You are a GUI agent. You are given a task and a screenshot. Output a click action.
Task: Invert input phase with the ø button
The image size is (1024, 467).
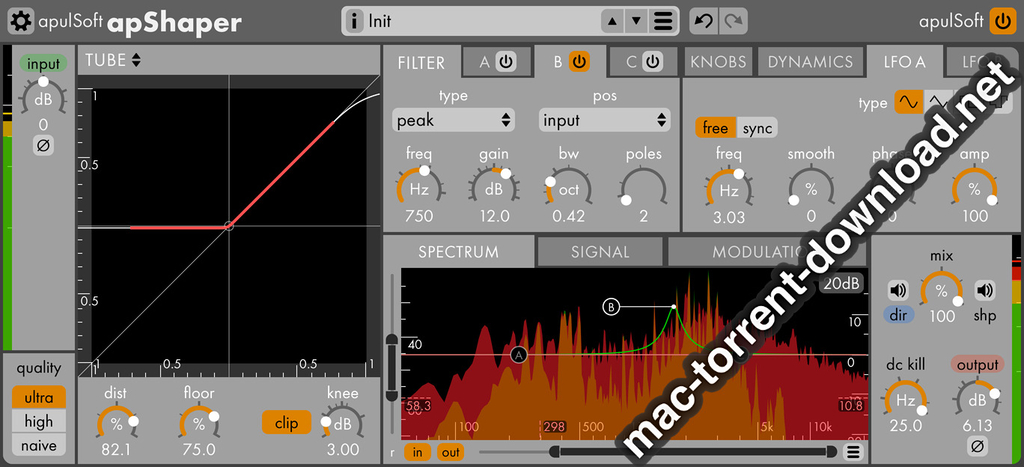(x=43, y=146)
